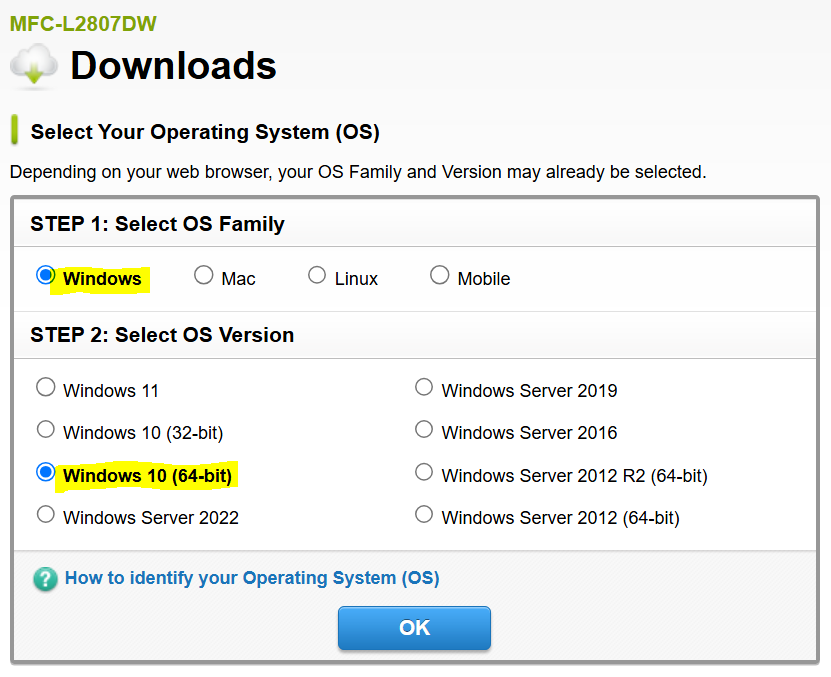Pick the Windows 10 (32-bit) radio button
The height and width of the screenshot is (677, 831).
tap(46, 429)
